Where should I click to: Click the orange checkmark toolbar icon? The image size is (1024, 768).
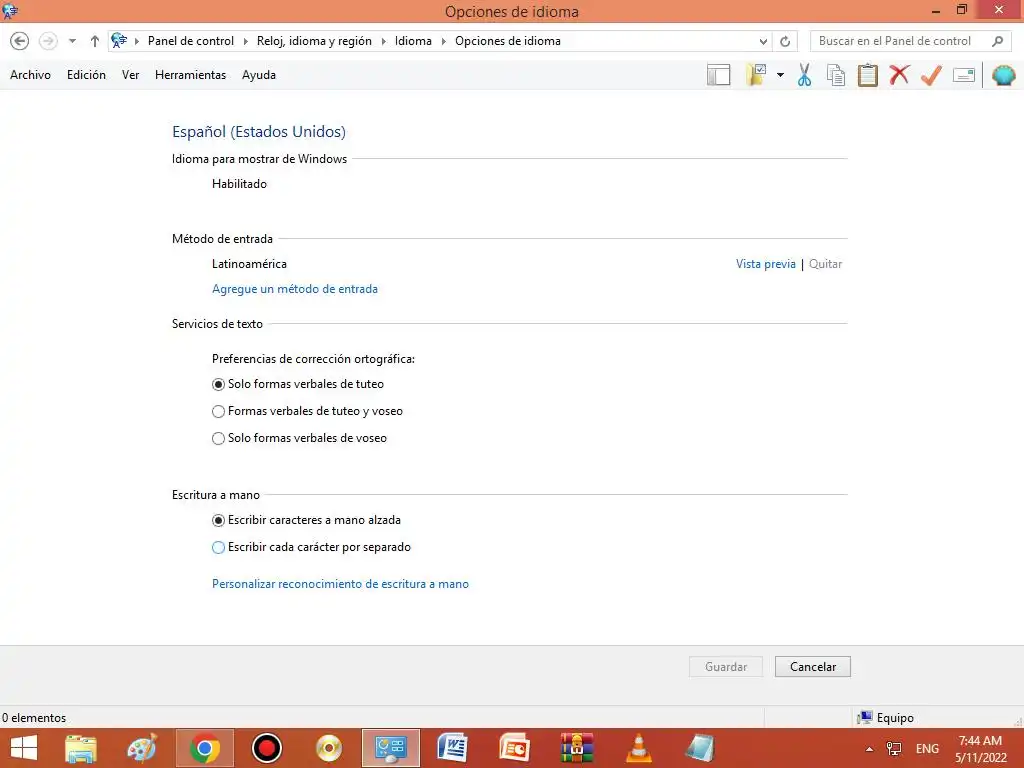931,75
